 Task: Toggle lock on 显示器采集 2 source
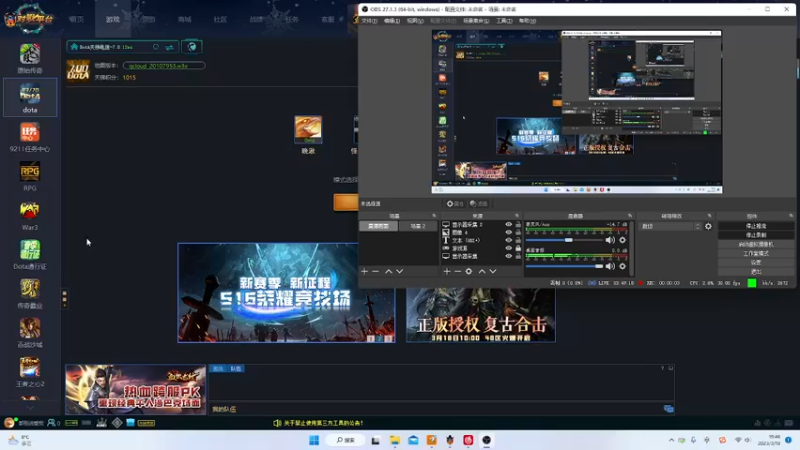tap(518, 224)
